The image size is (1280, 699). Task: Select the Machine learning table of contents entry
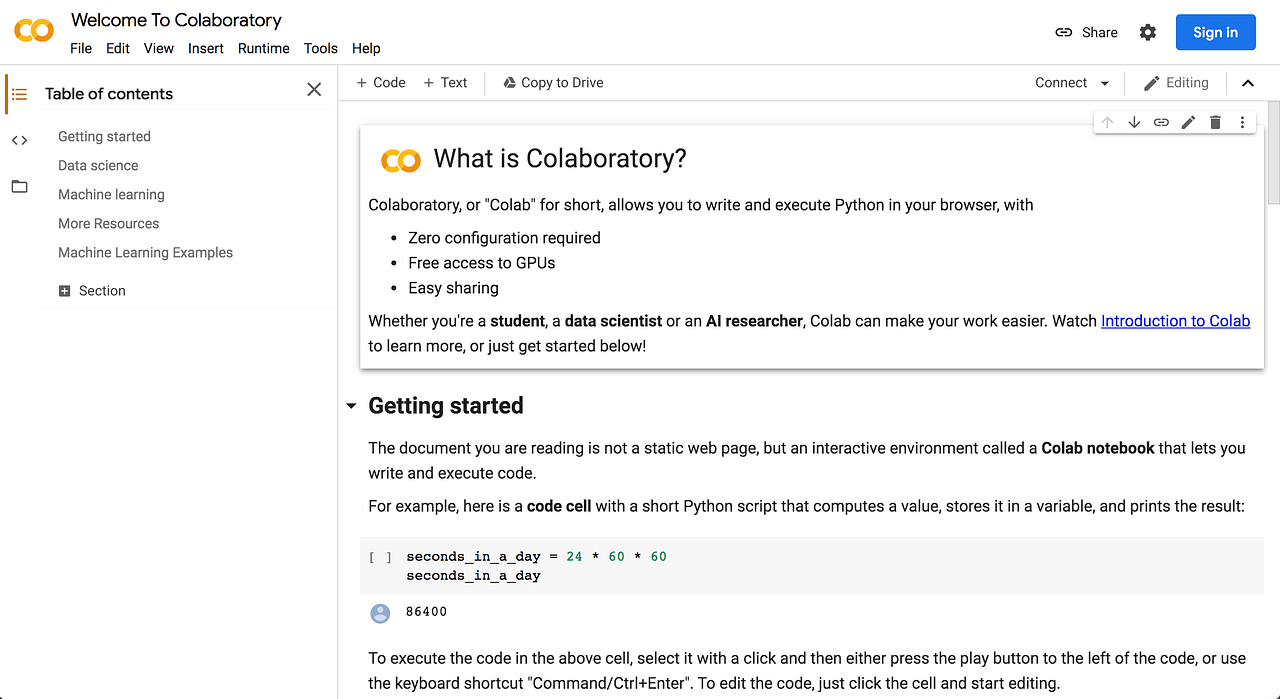pyautogui.click(x=111, y=194)
